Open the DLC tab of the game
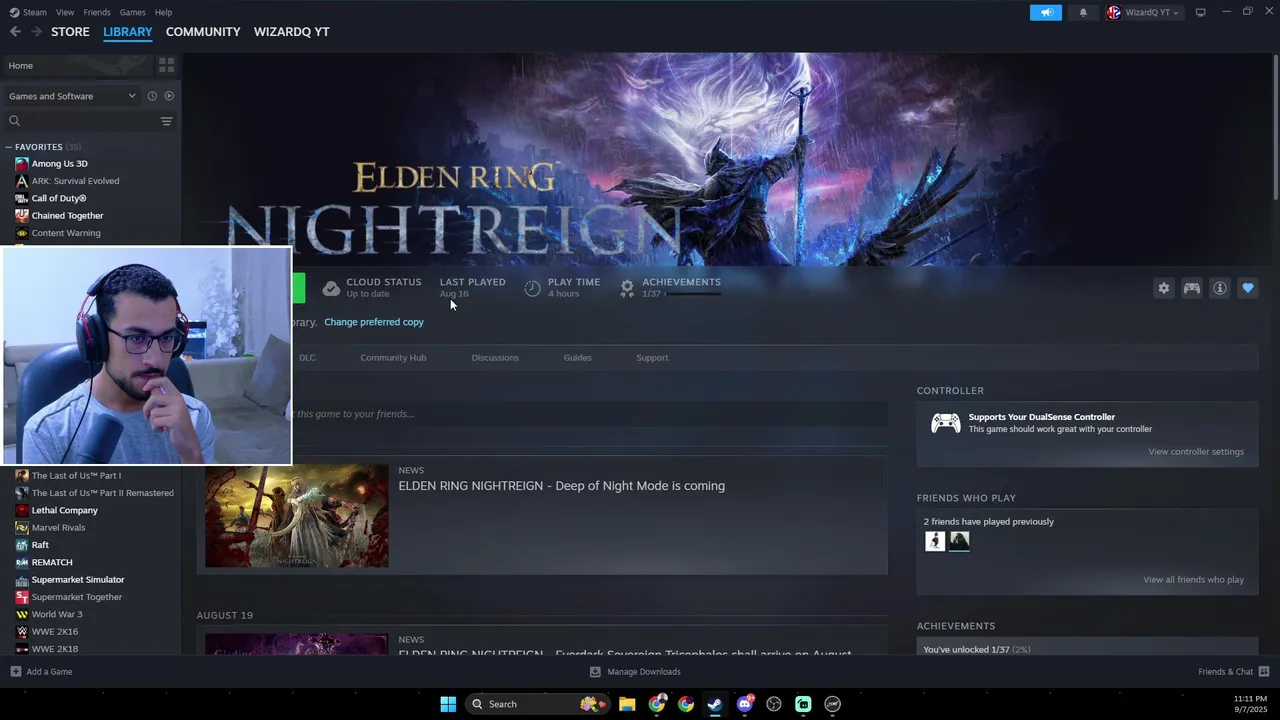The image size is (1280, 720). pos(307,358)
